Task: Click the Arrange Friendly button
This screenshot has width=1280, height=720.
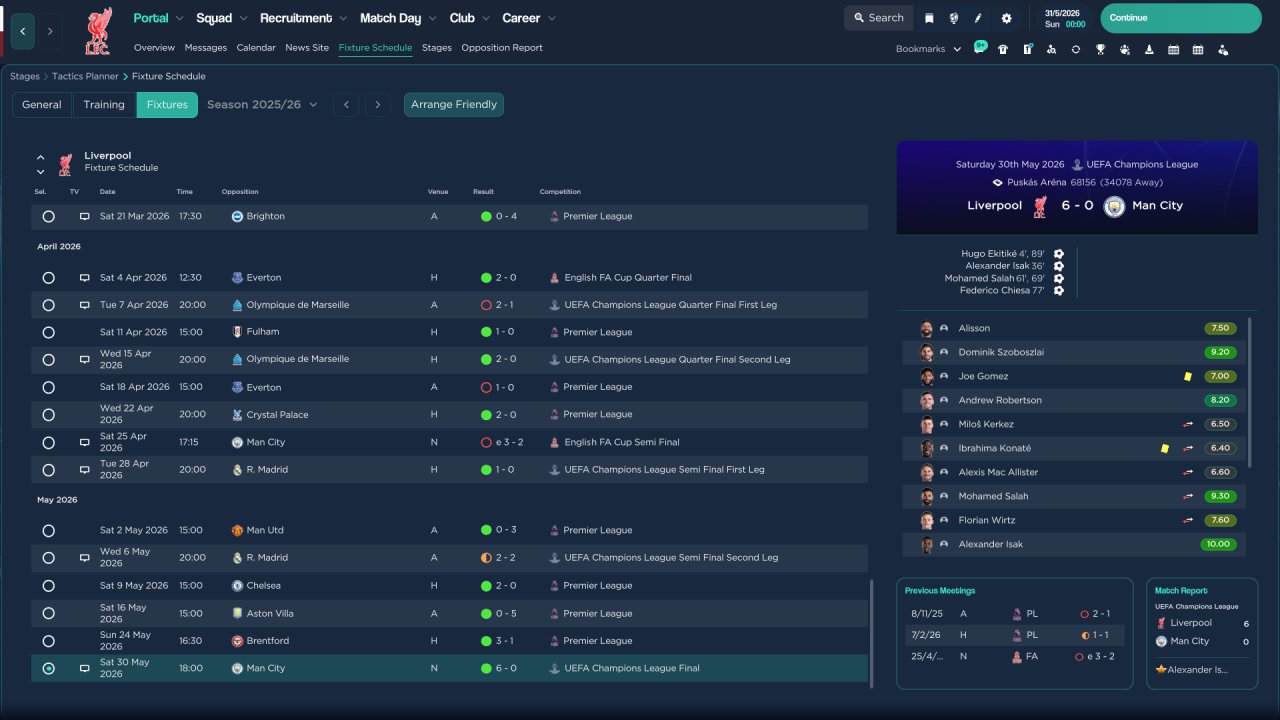Action: 454,104
